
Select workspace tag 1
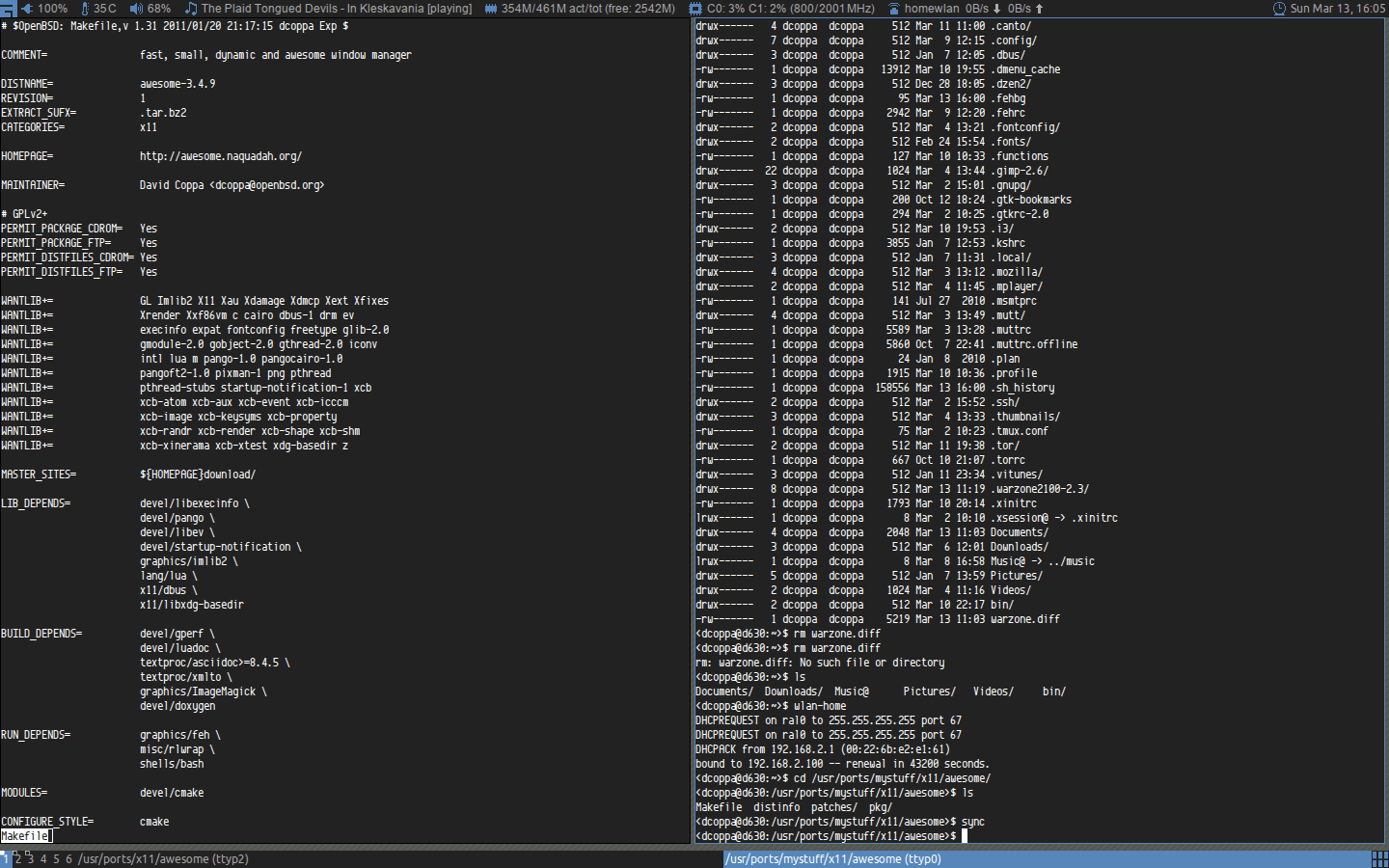tap(5, 858)
